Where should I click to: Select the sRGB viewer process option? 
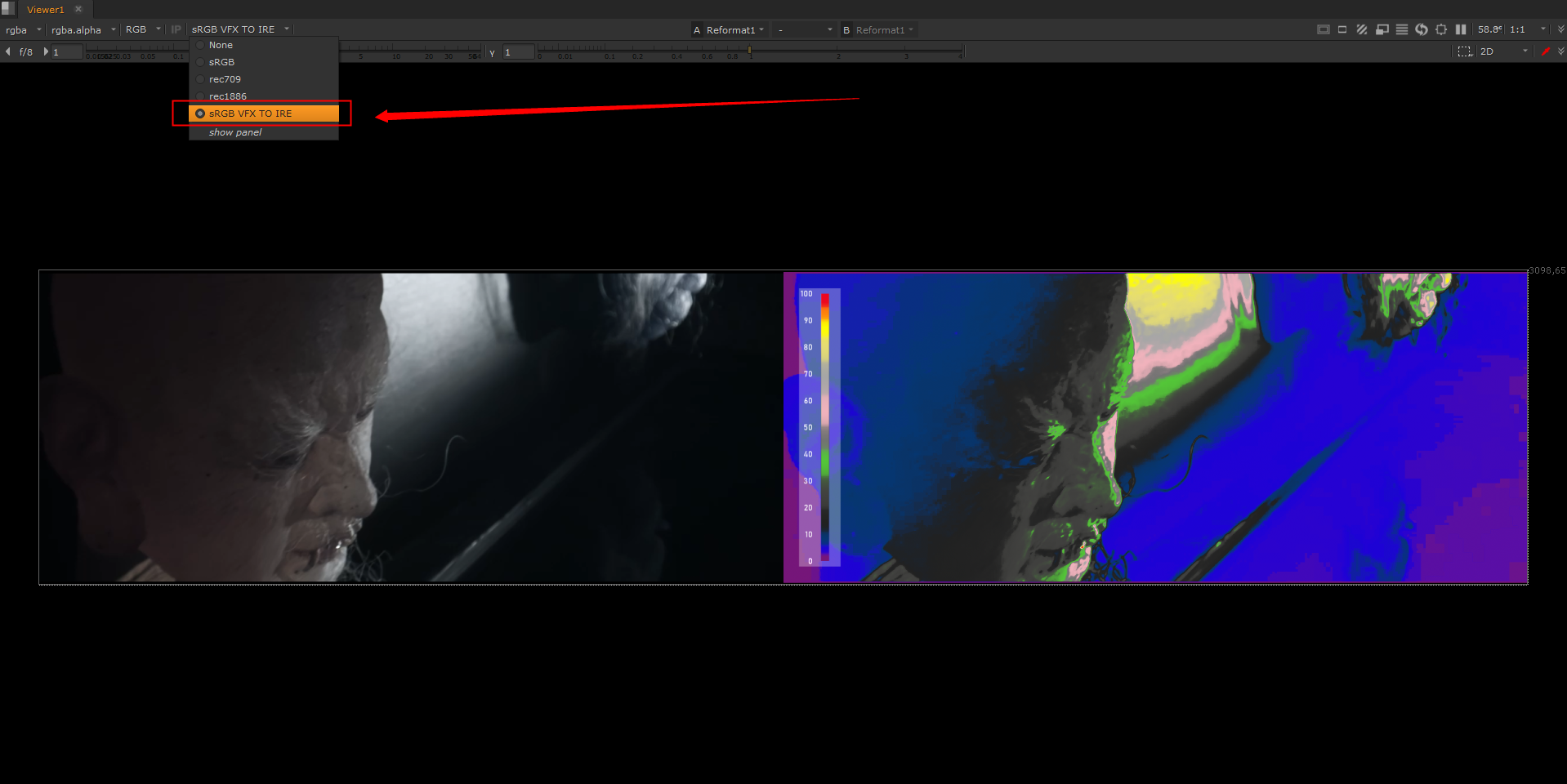221,62
